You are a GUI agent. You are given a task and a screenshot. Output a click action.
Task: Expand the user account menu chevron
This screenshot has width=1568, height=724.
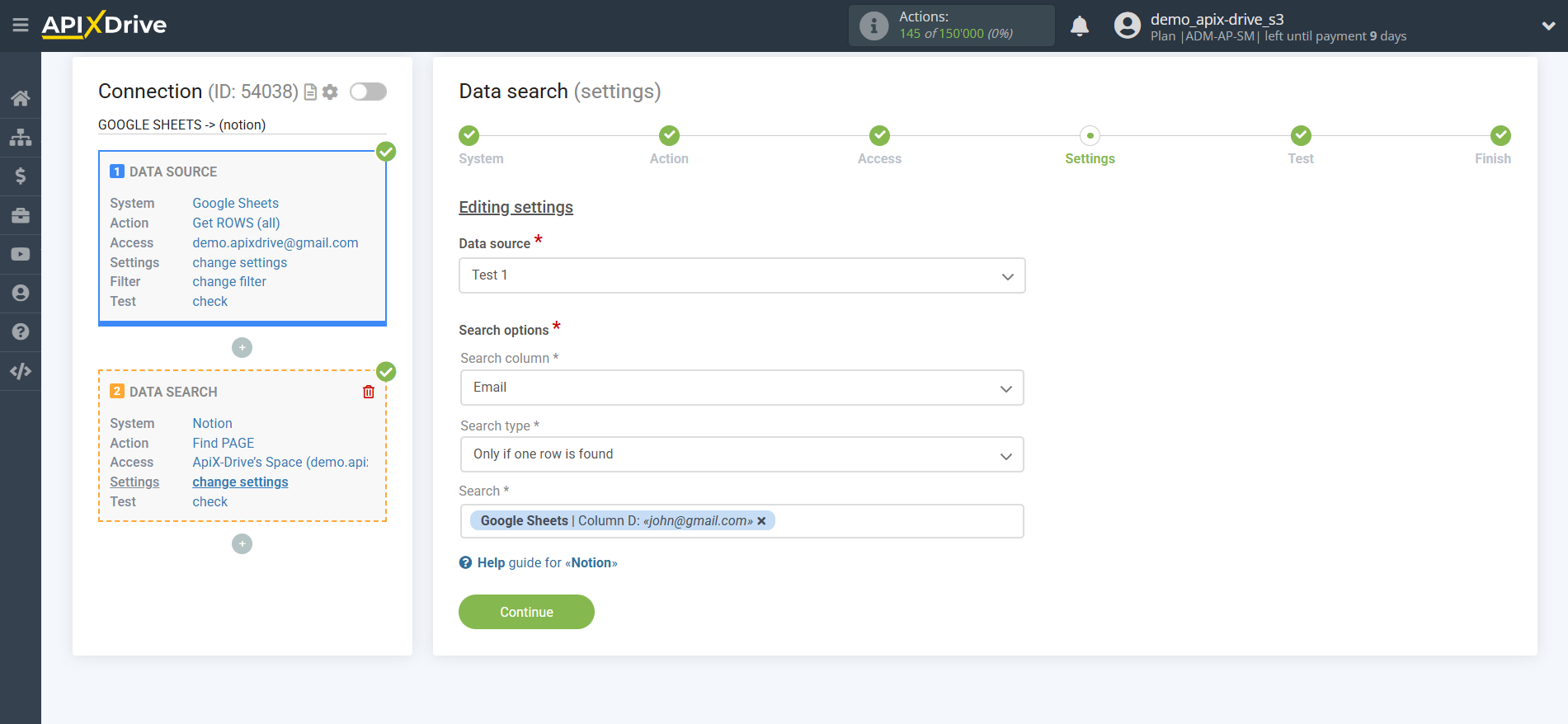[1548, 26]
